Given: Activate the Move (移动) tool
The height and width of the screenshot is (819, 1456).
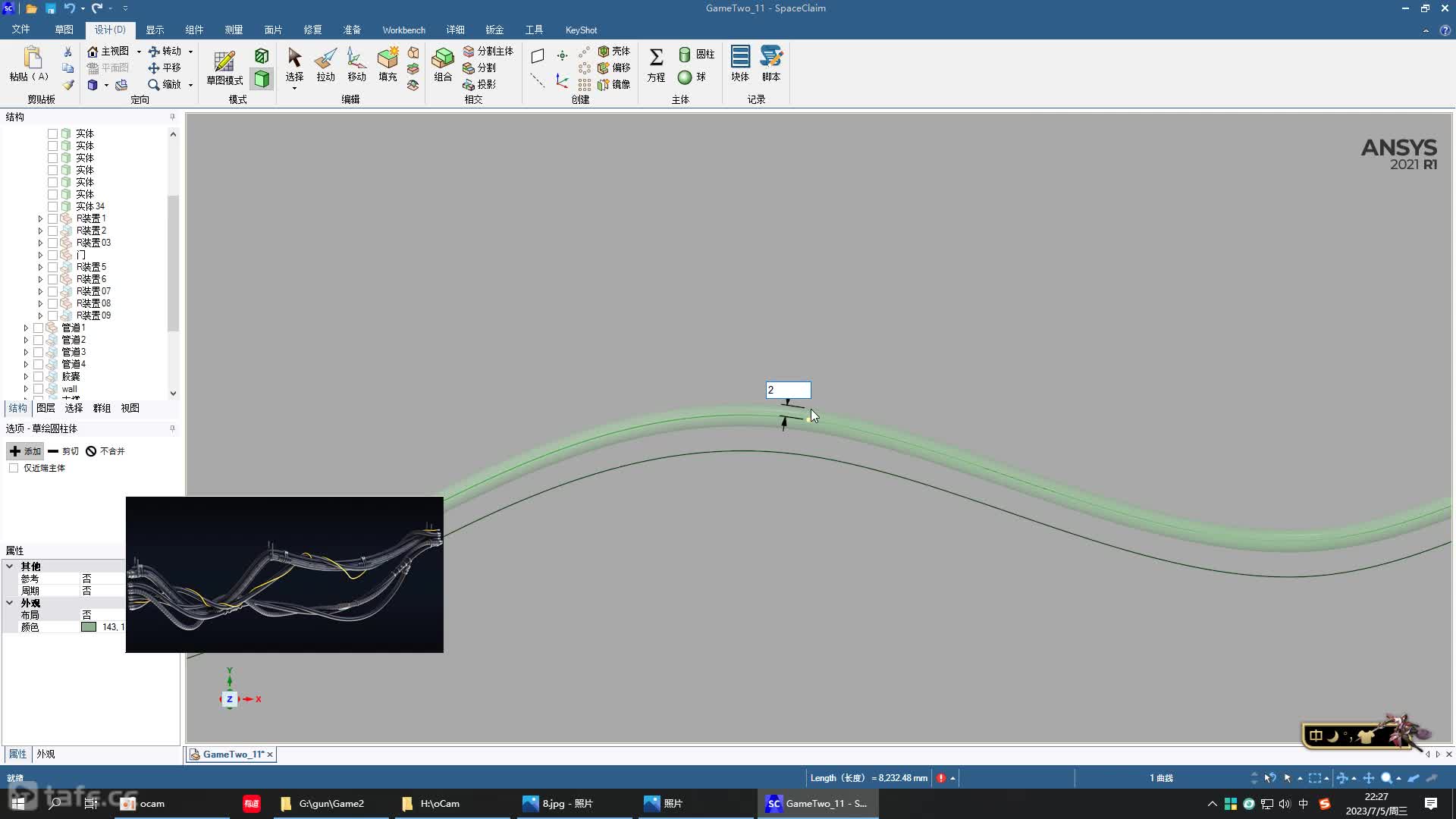Looking at the screenshot, I should (x=356, y=64).
